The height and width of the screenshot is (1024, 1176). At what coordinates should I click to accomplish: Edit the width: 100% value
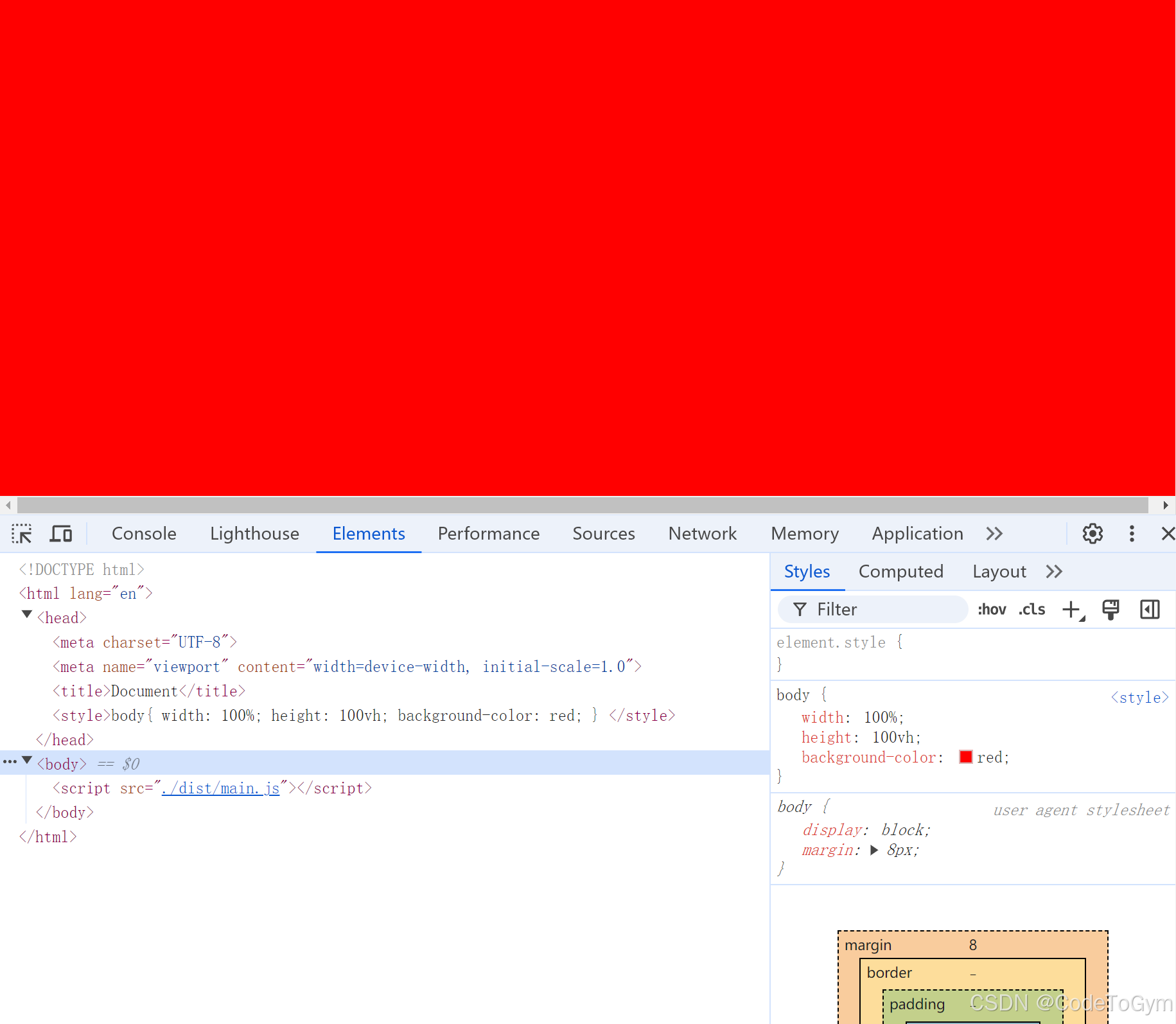(881, 717)
